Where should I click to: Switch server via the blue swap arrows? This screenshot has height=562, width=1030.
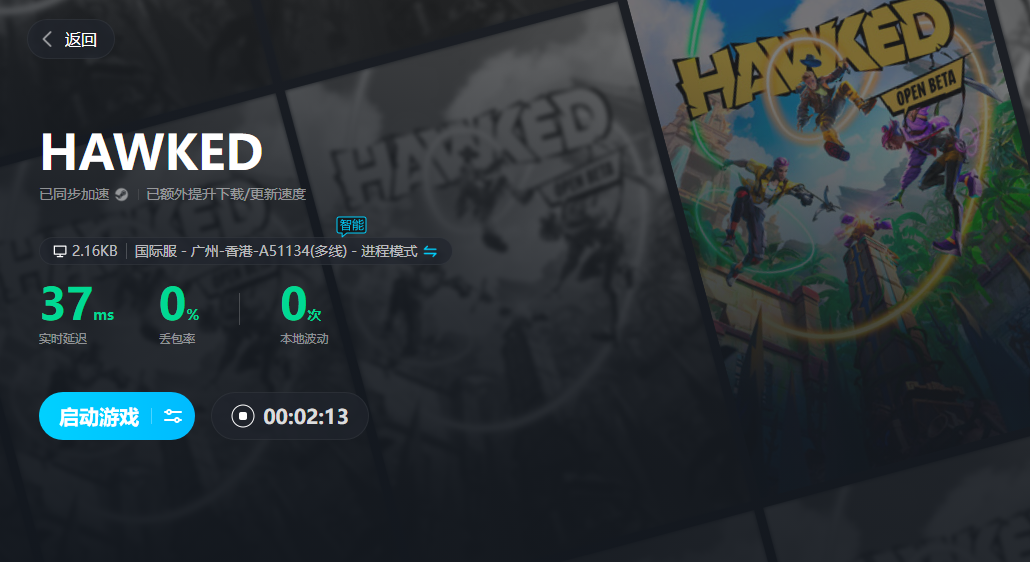[x=430, y=251]
